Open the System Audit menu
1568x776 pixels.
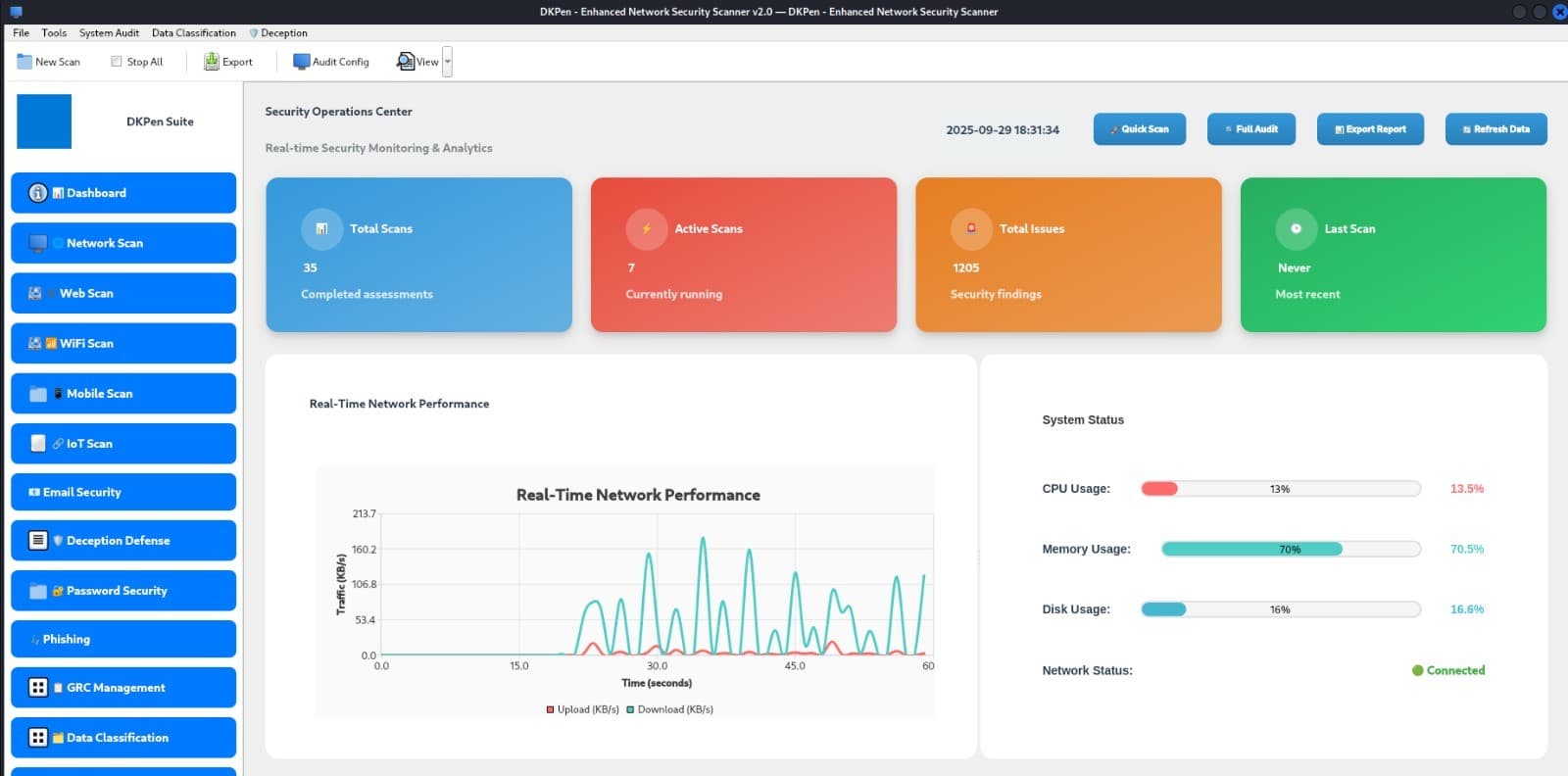[109, 32]
